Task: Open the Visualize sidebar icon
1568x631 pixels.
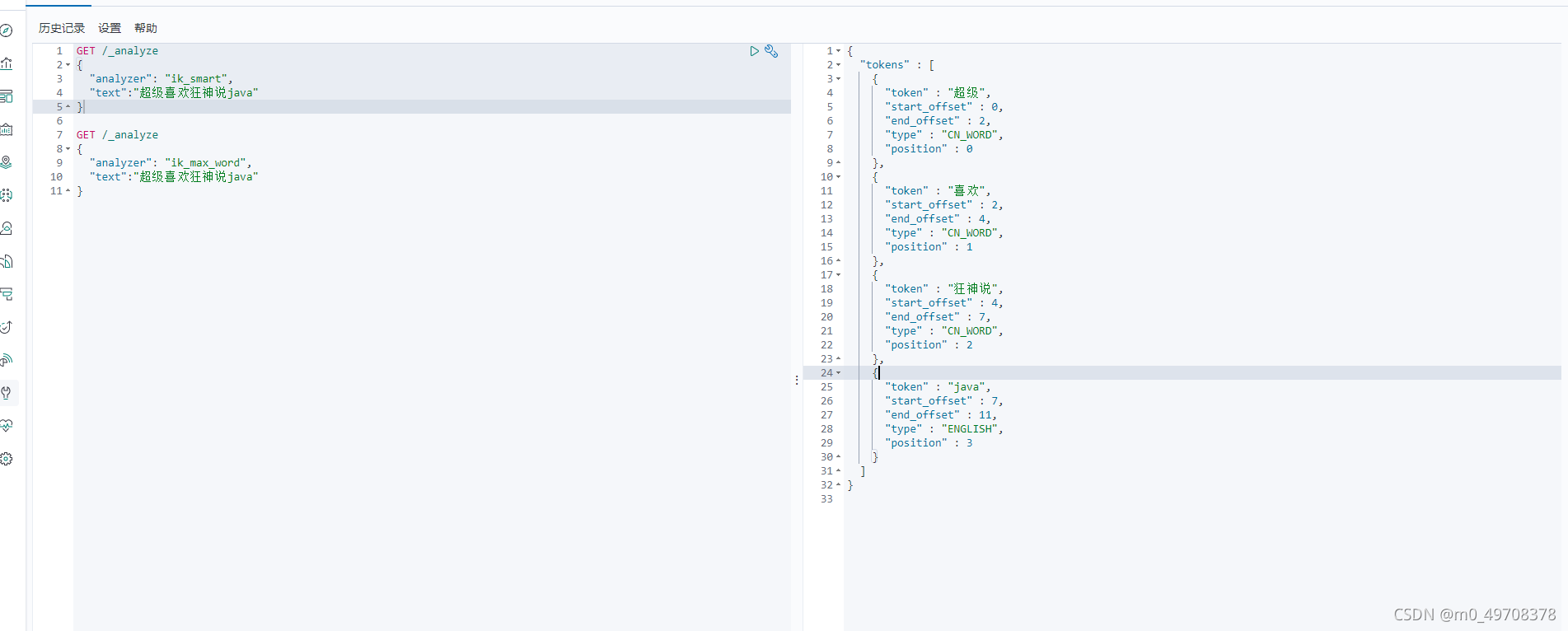Action: pos(7,63)
